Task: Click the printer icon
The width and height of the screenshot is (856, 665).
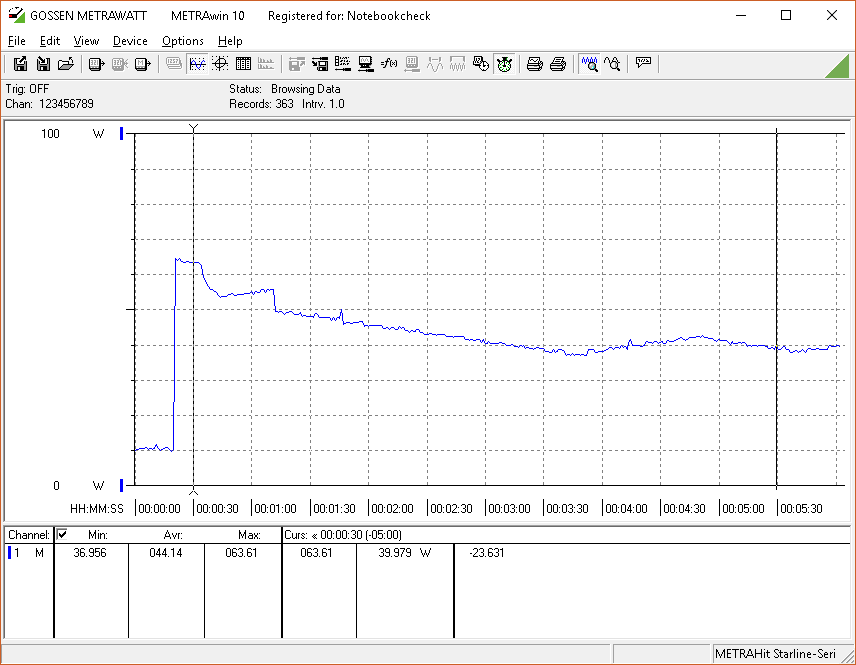Action: (557, 64)
